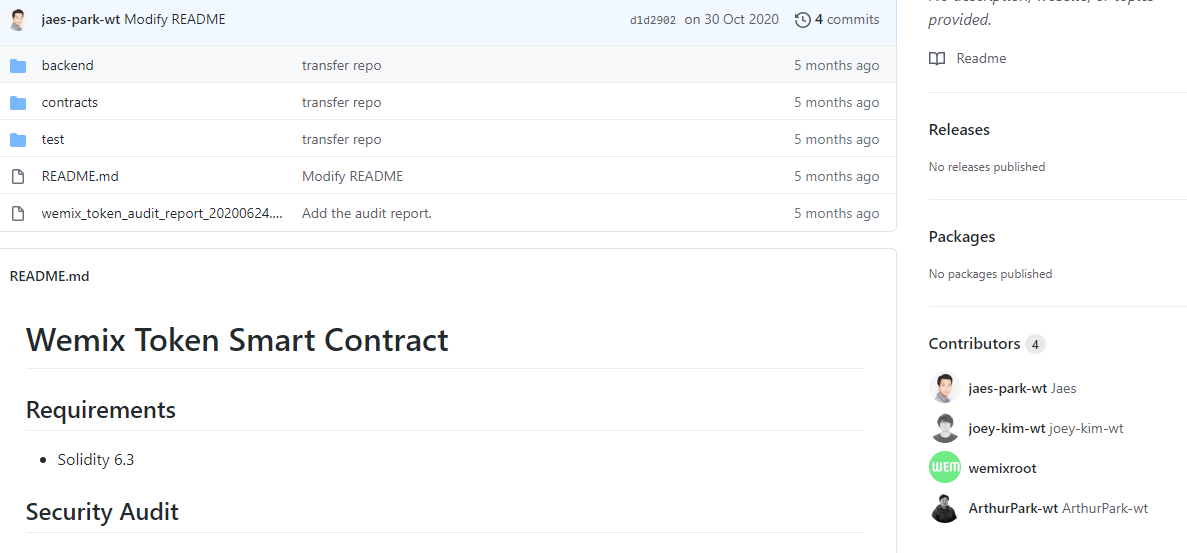Click '5 months ago' in audit report row
This screenshot has height=553, width=1187.
(837, 214)
